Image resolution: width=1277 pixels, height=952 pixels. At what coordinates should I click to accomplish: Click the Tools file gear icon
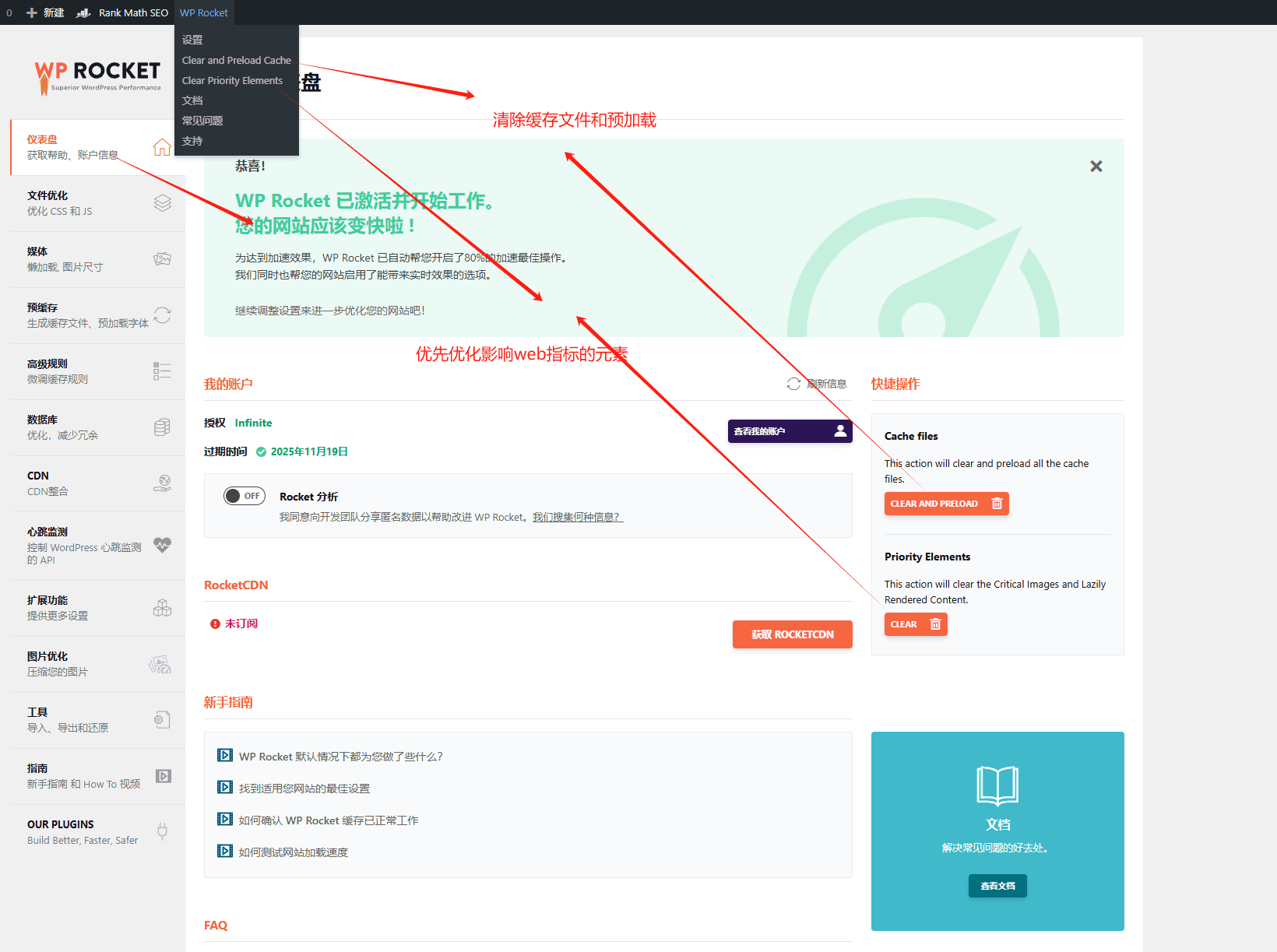point(162,720)
